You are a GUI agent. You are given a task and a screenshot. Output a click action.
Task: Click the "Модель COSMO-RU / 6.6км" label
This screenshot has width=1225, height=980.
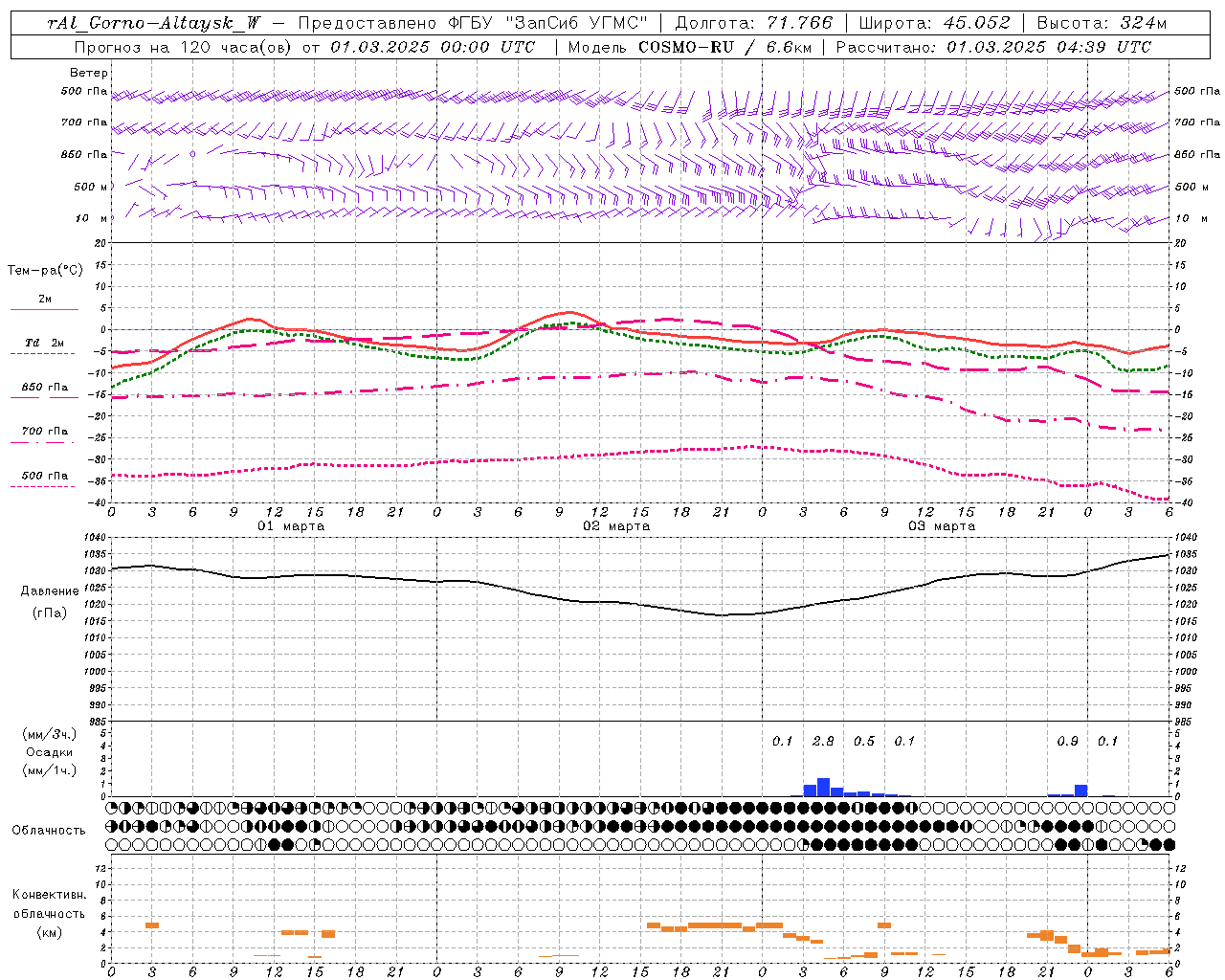pos(691,47)
